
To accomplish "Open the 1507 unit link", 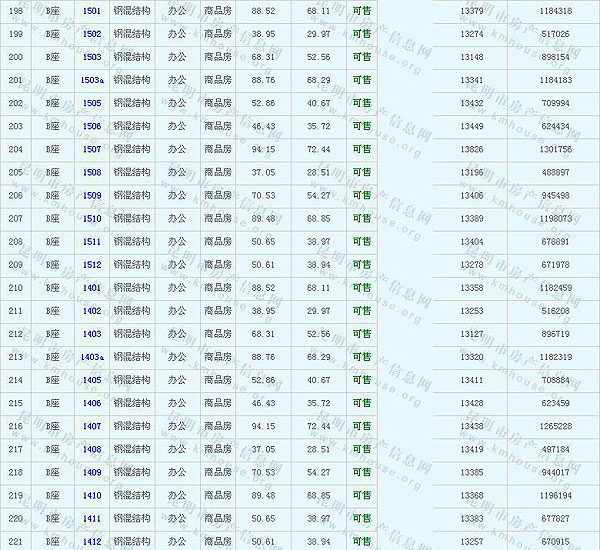I will 92,149.
